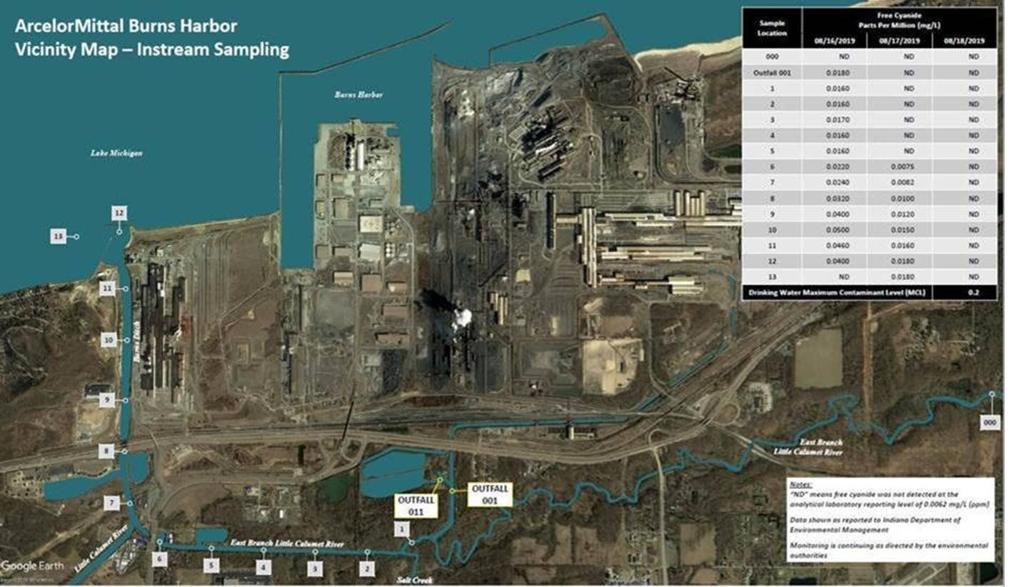This screenshot has height=587, width=1024.
Task: Click the 'Sample Location' table header
Action: [x=772, y=28]
